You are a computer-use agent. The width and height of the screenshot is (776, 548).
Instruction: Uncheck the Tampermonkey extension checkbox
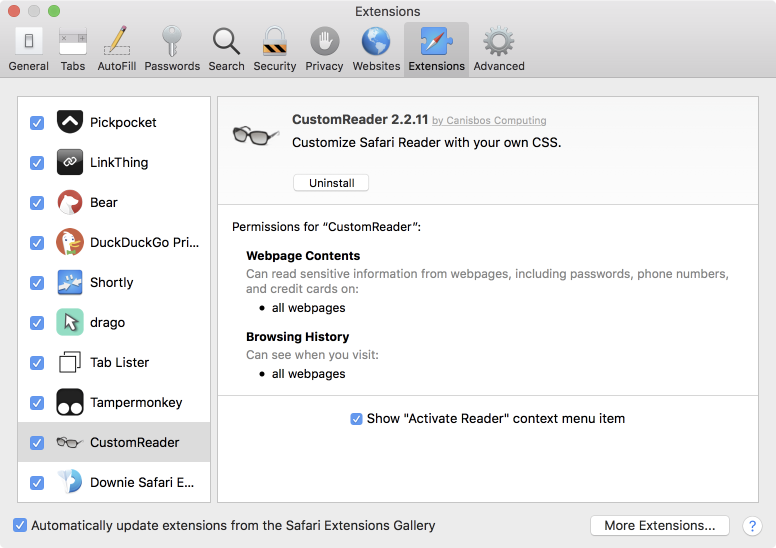37,403
